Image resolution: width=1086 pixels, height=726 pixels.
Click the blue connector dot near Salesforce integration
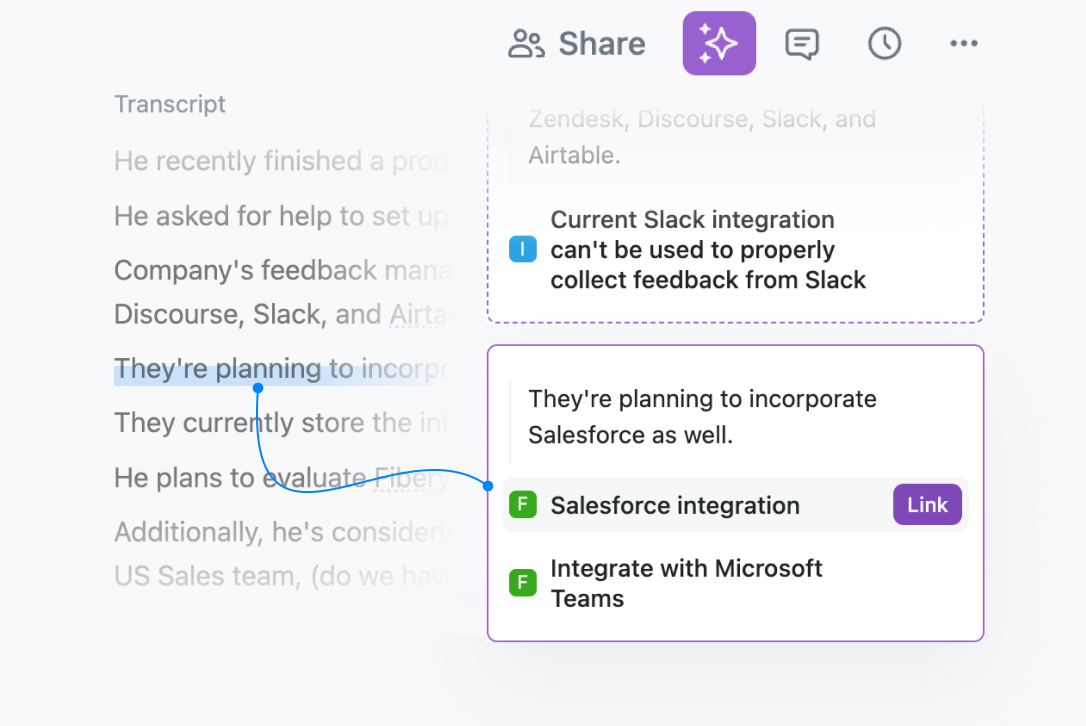[488, 486]
